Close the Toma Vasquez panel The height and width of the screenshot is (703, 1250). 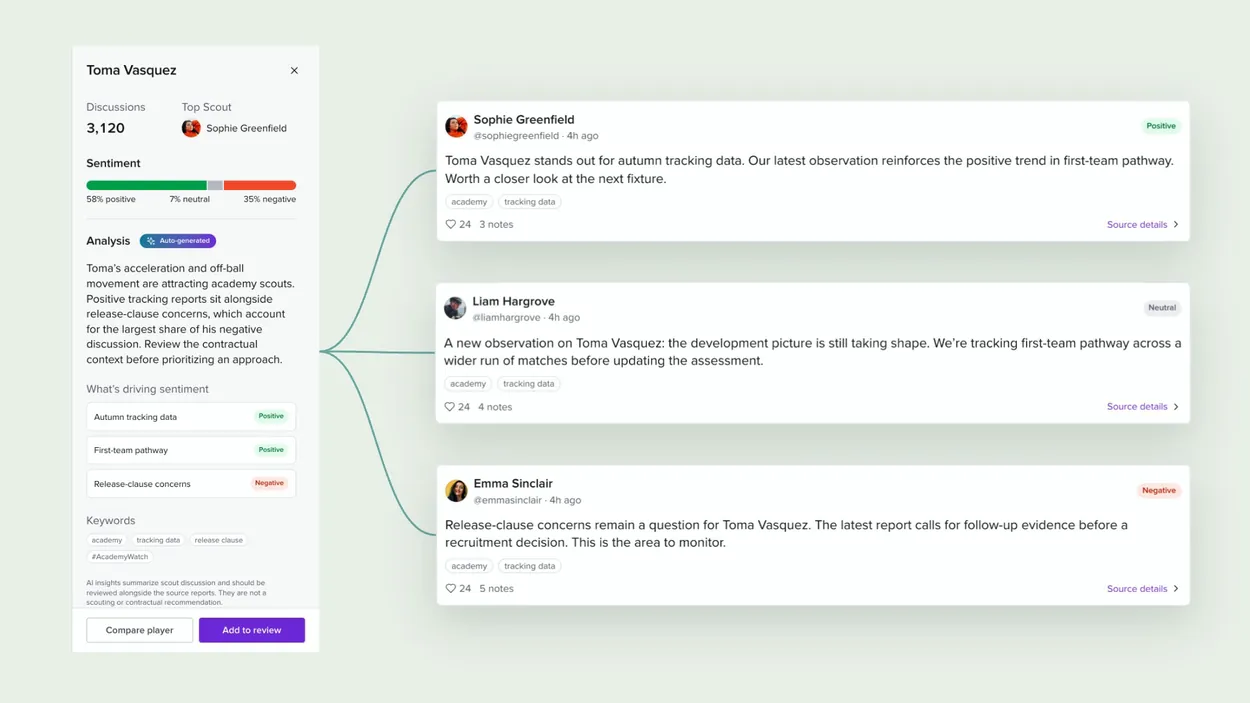[x=294, y=71]
